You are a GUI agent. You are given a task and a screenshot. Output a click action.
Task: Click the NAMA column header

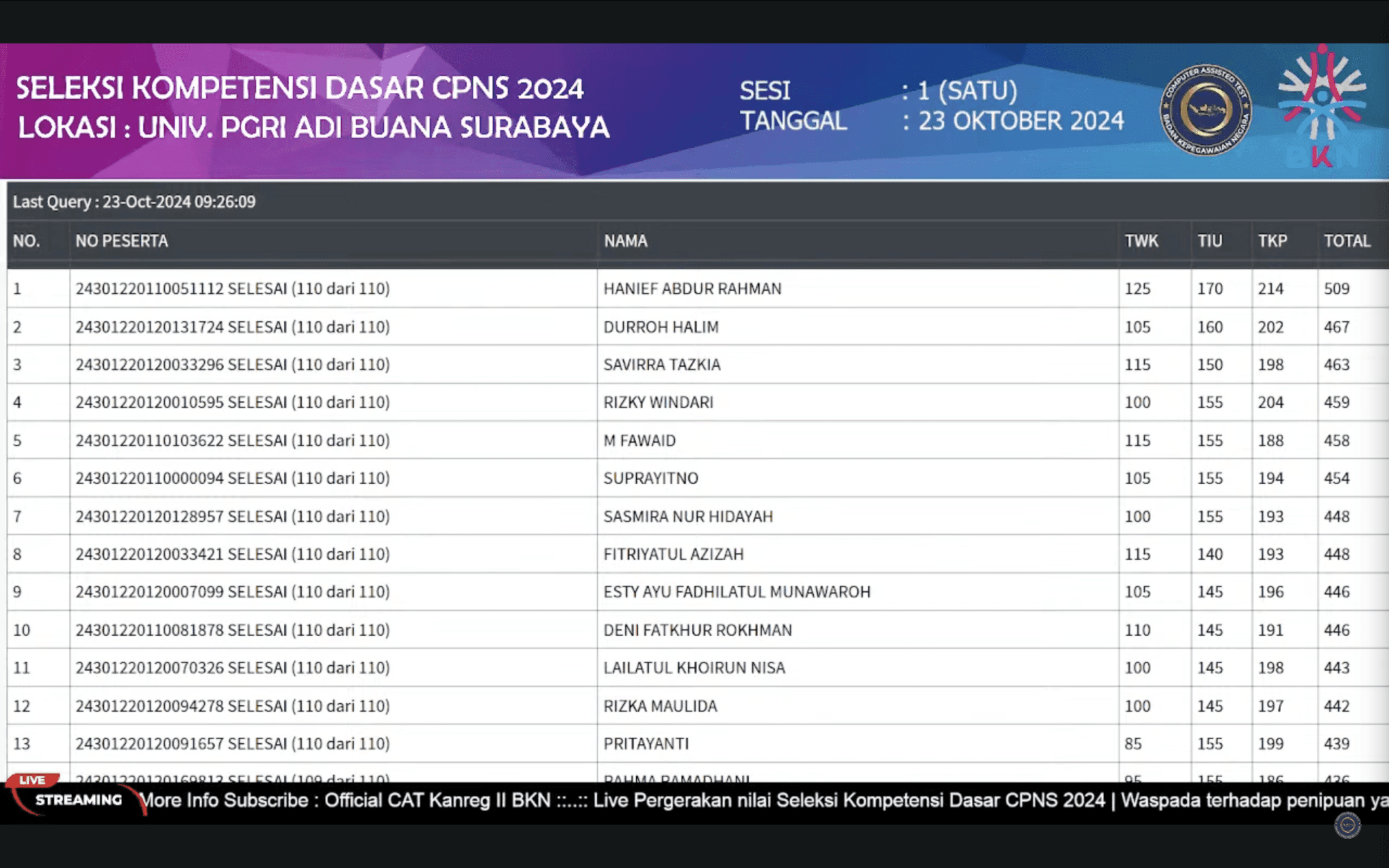(624, 241)
